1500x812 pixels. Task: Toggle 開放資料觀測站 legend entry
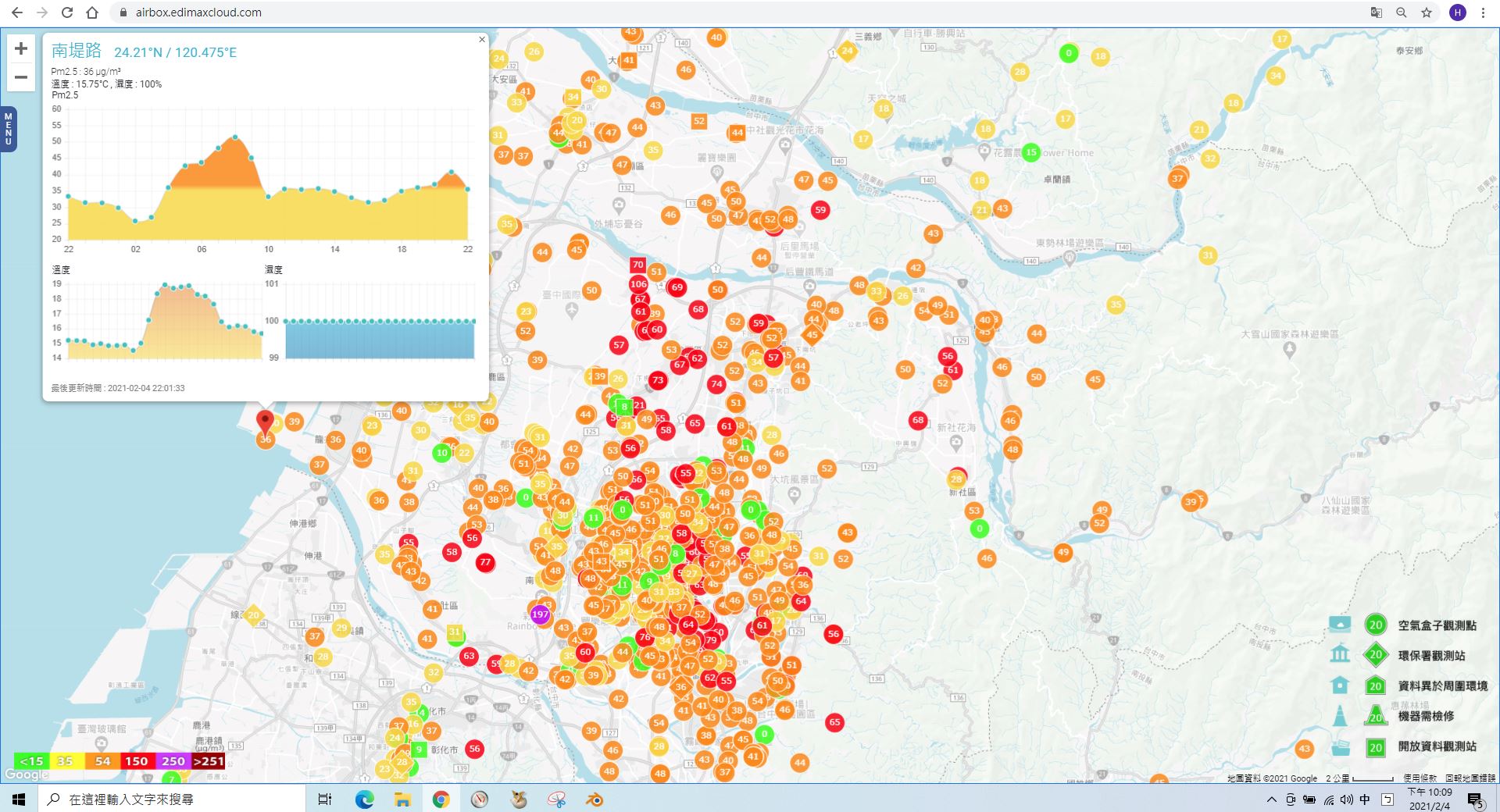1437,746
